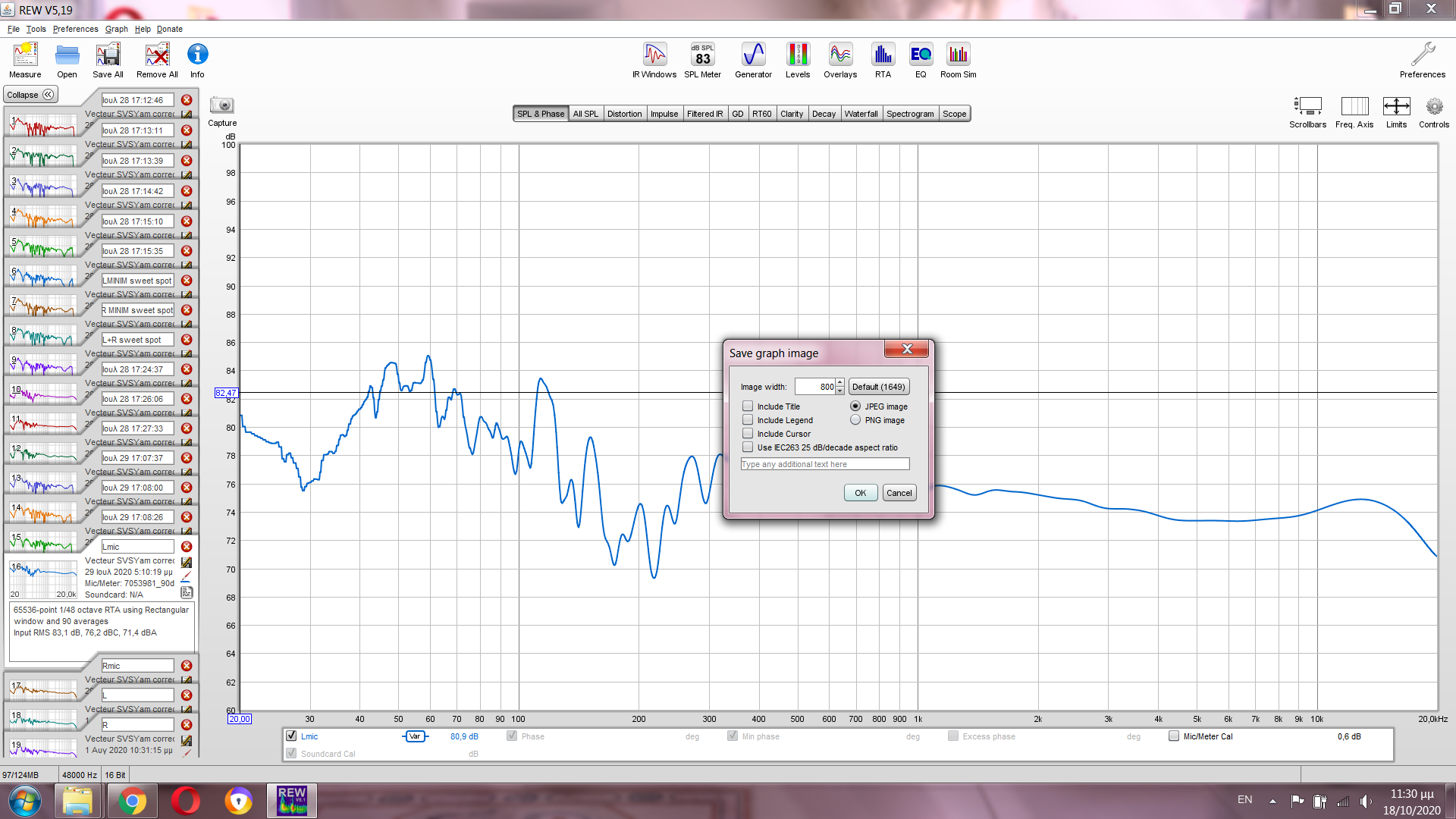
Task: Select the PNG image radio button
Action: pyautogui.click(x=855, y=420)
